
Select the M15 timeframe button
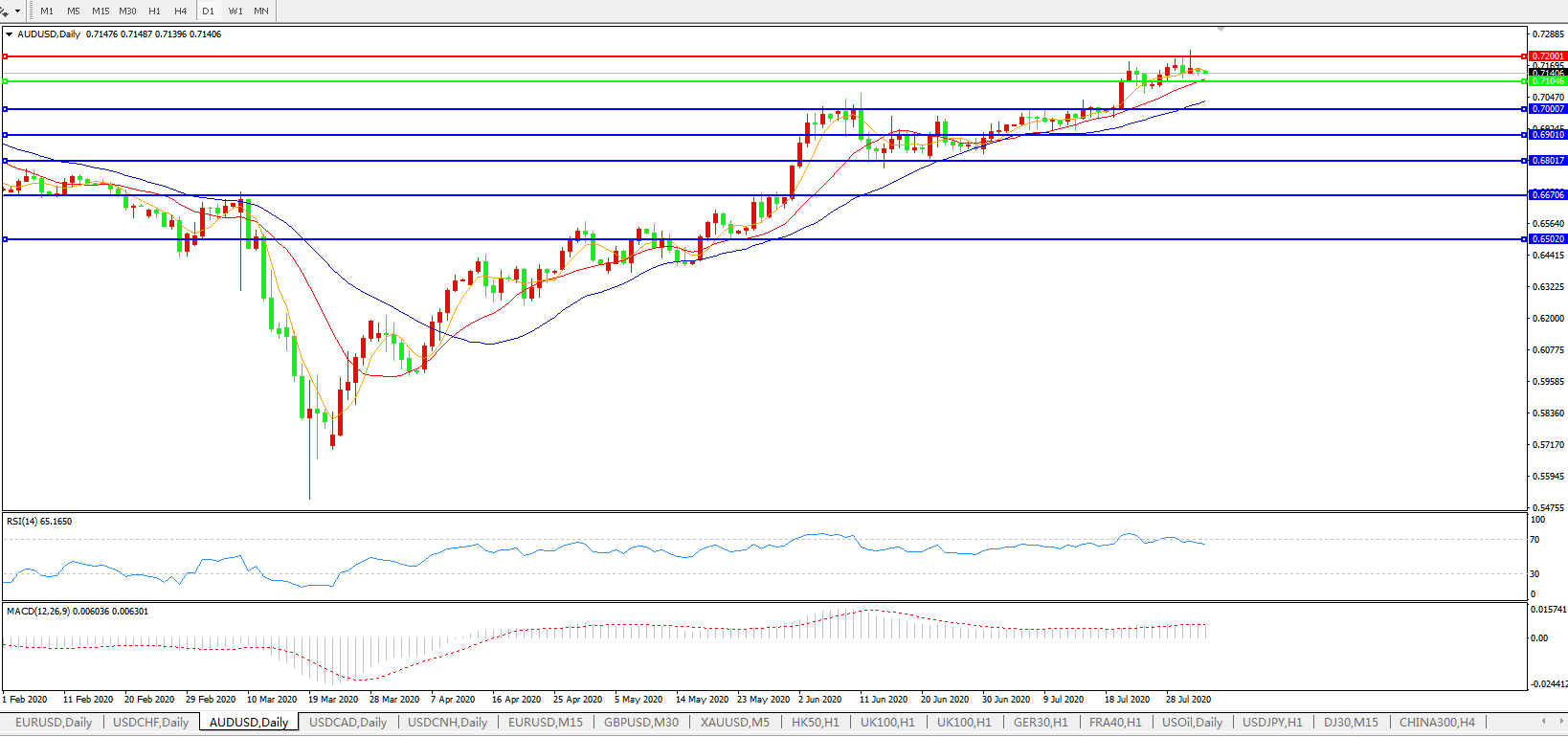click(101, 11)
